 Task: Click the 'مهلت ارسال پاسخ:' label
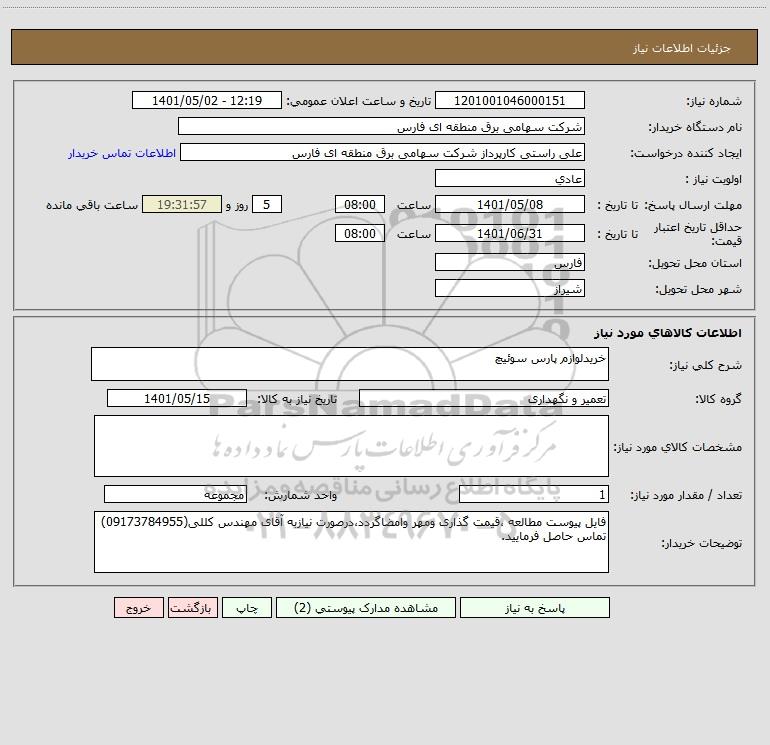pyautogui.click(x=693, y=205)
